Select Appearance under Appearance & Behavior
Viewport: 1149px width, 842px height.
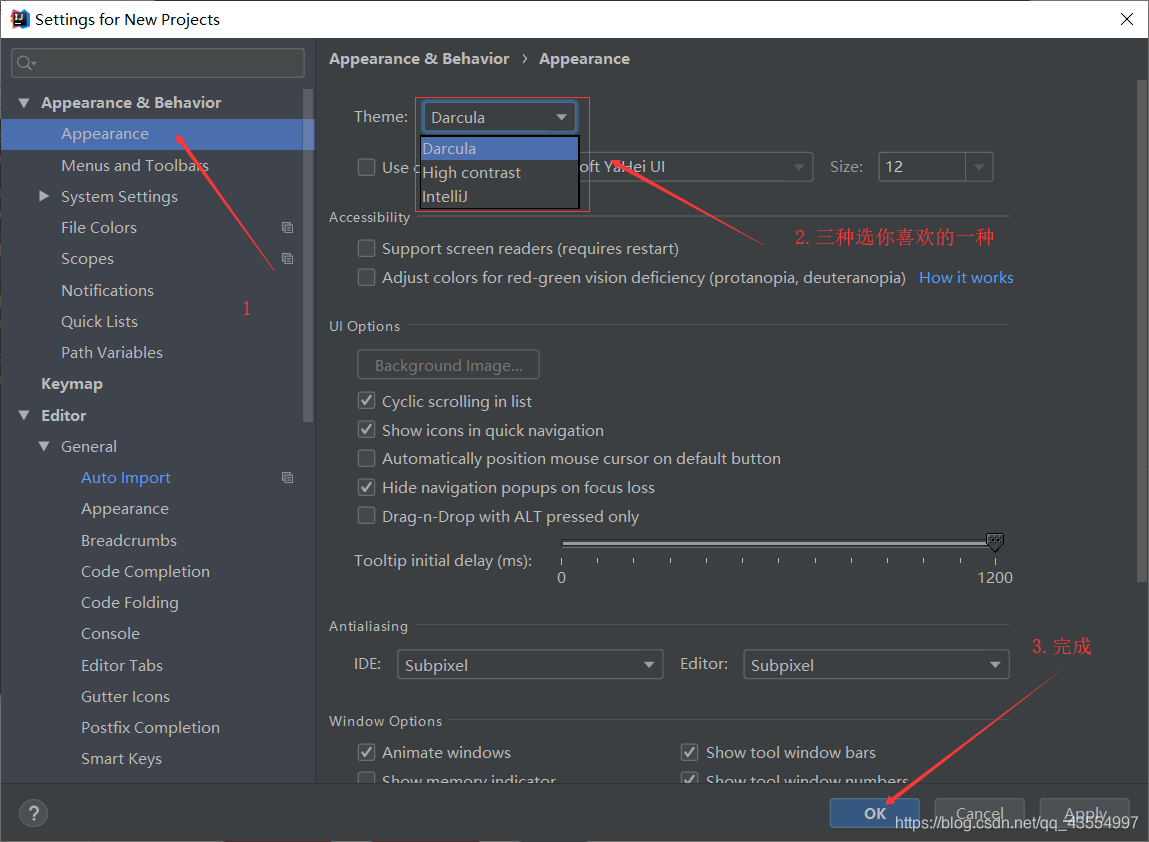tap(105, 134)
